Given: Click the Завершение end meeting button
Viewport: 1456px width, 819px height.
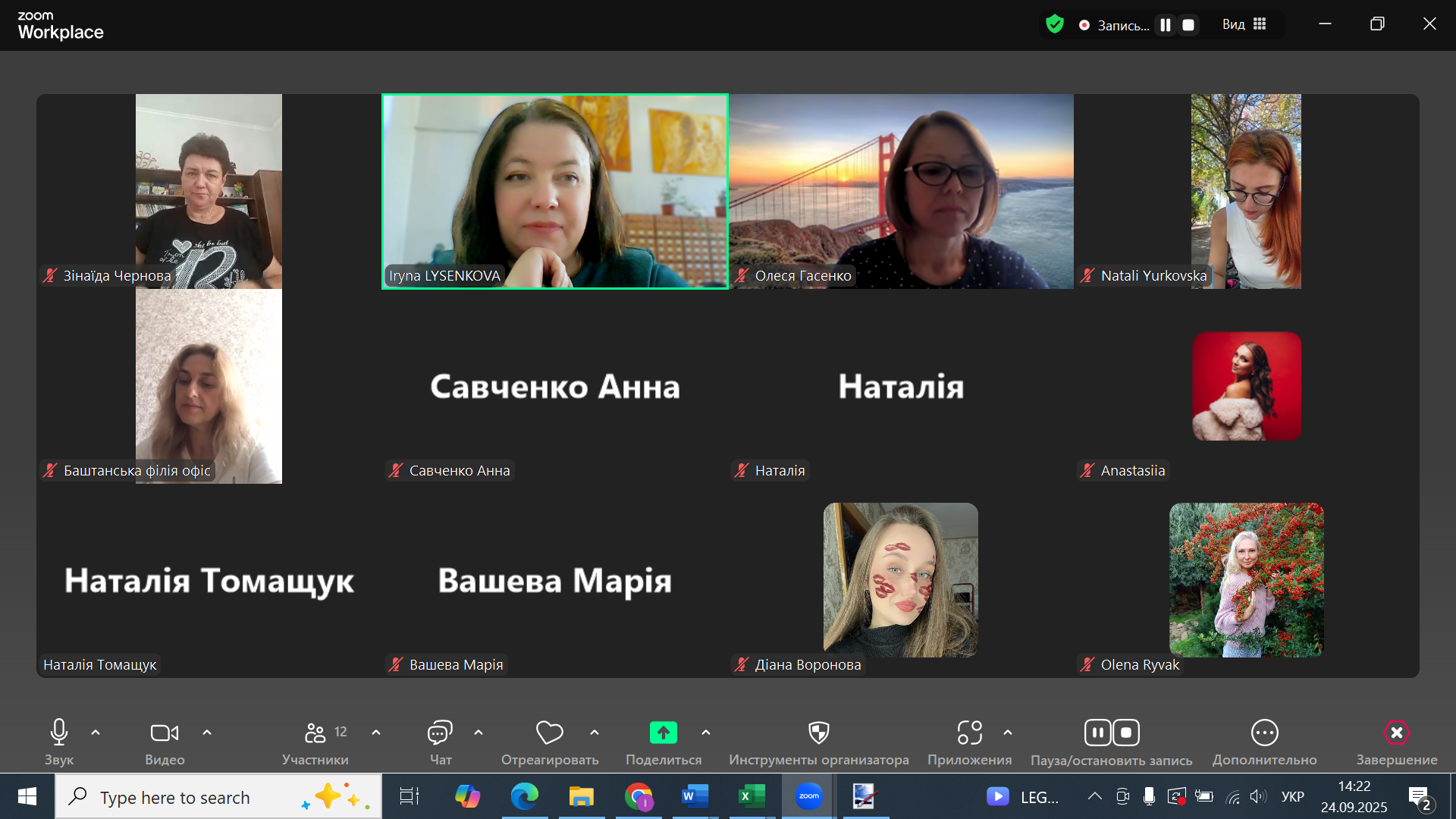Looking at the screenshot, I should point(1396,733).
